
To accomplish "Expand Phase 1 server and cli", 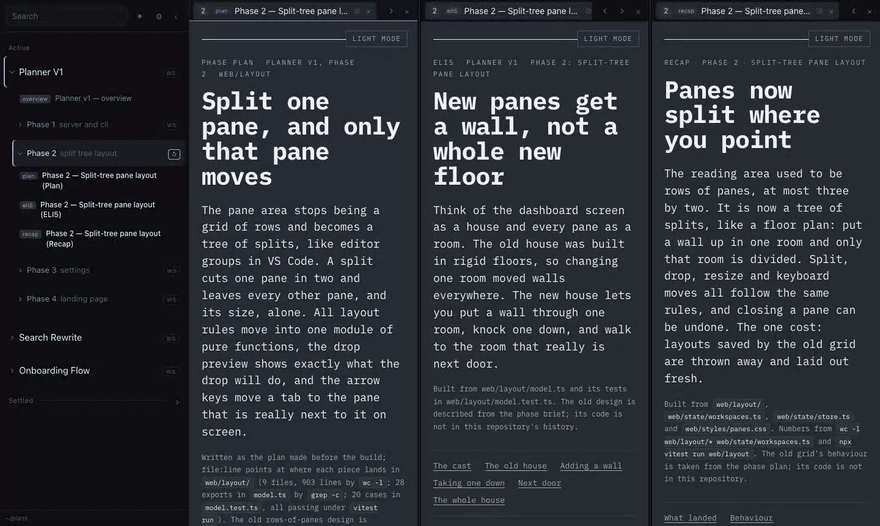I will (20, 125).
